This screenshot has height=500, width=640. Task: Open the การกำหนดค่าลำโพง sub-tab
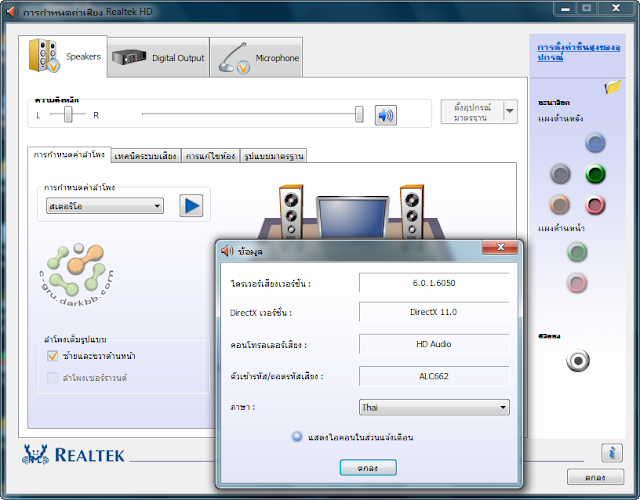pyautogui.click(x=69, y=155)
